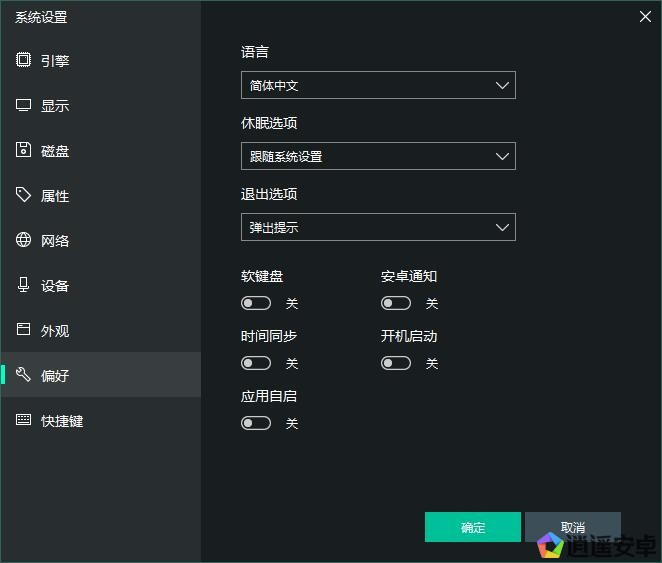
Task: Turn on the 安卓通知 toggle
Action: 396,303
